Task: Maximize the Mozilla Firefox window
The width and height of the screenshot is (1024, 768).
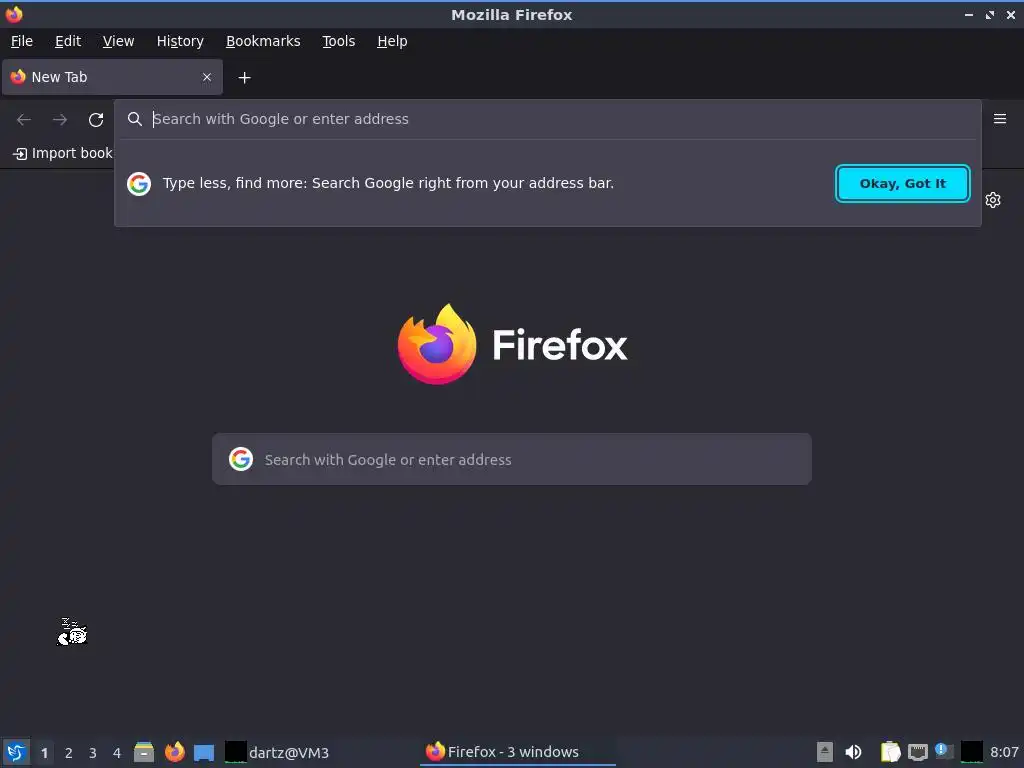Action: tap(990, 15)
